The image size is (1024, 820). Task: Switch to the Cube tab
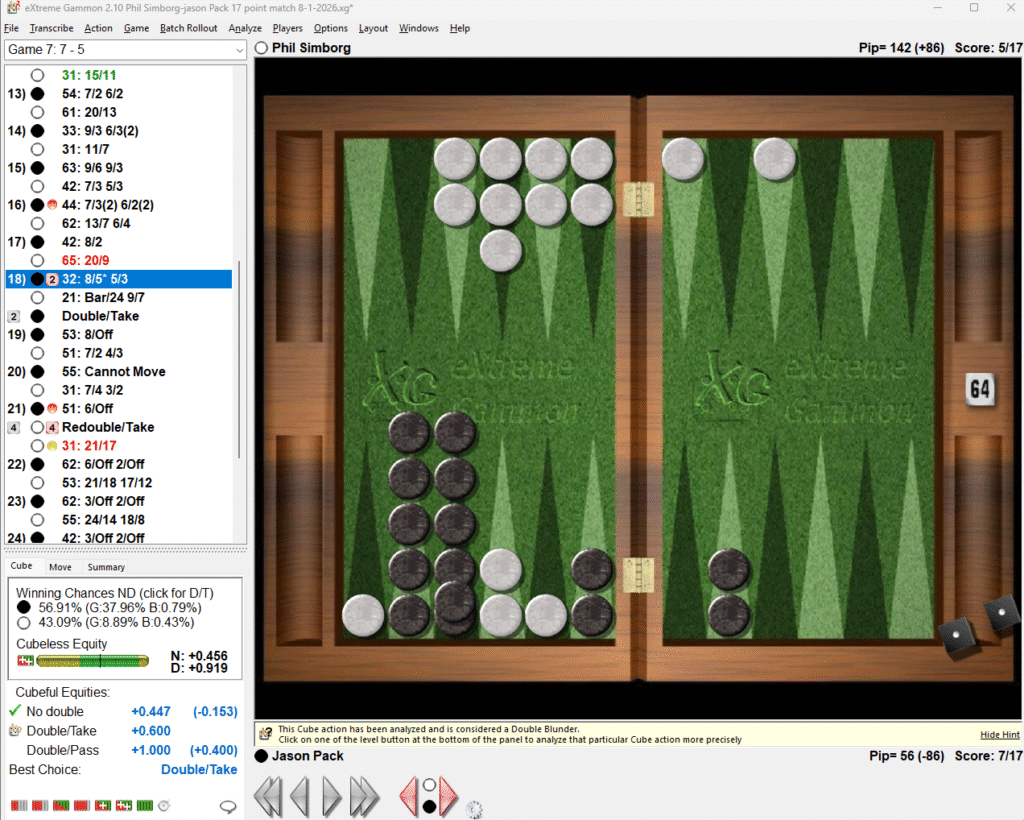21,566
